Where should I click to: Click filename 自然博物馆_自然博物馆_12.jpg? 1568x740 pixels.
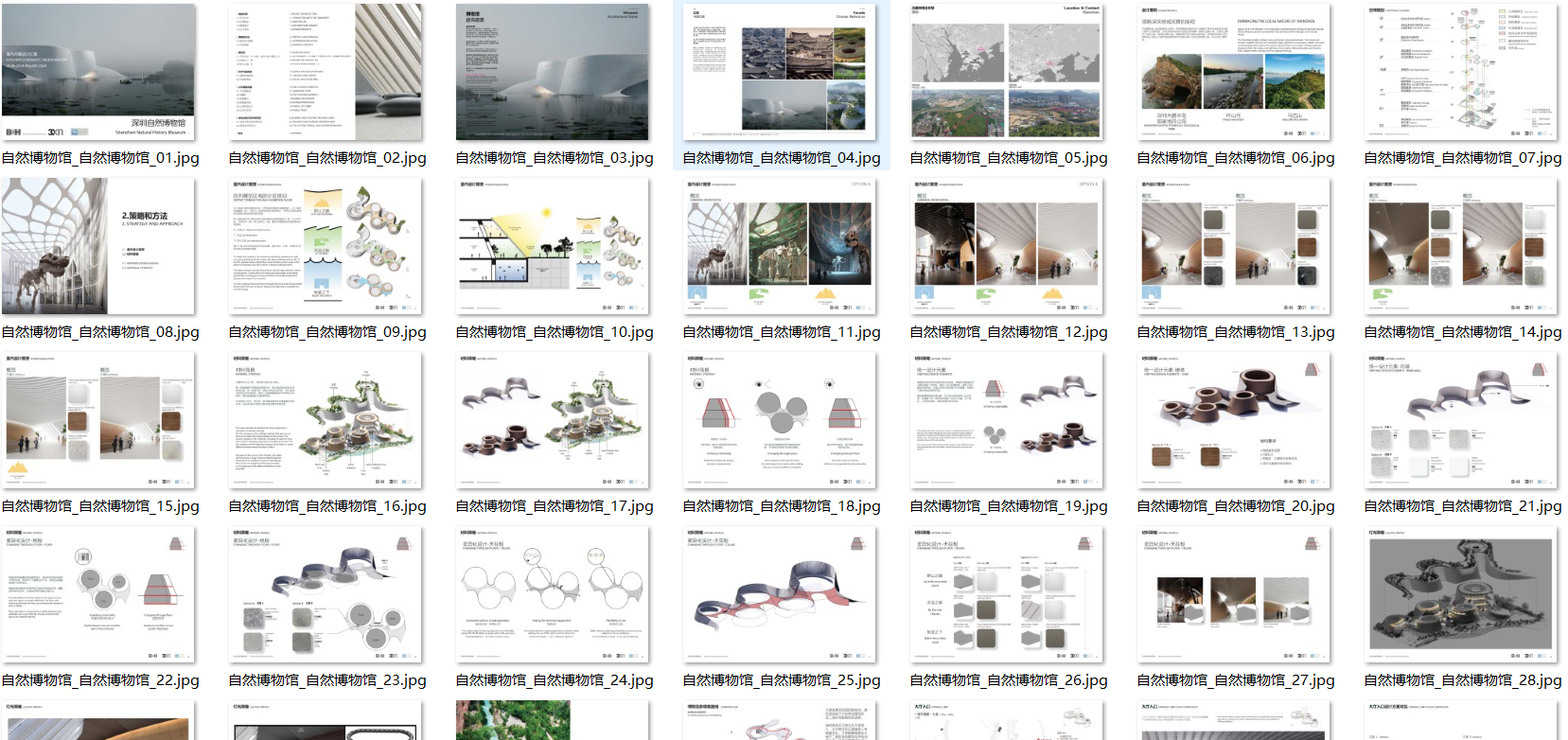pos(1009,332)
